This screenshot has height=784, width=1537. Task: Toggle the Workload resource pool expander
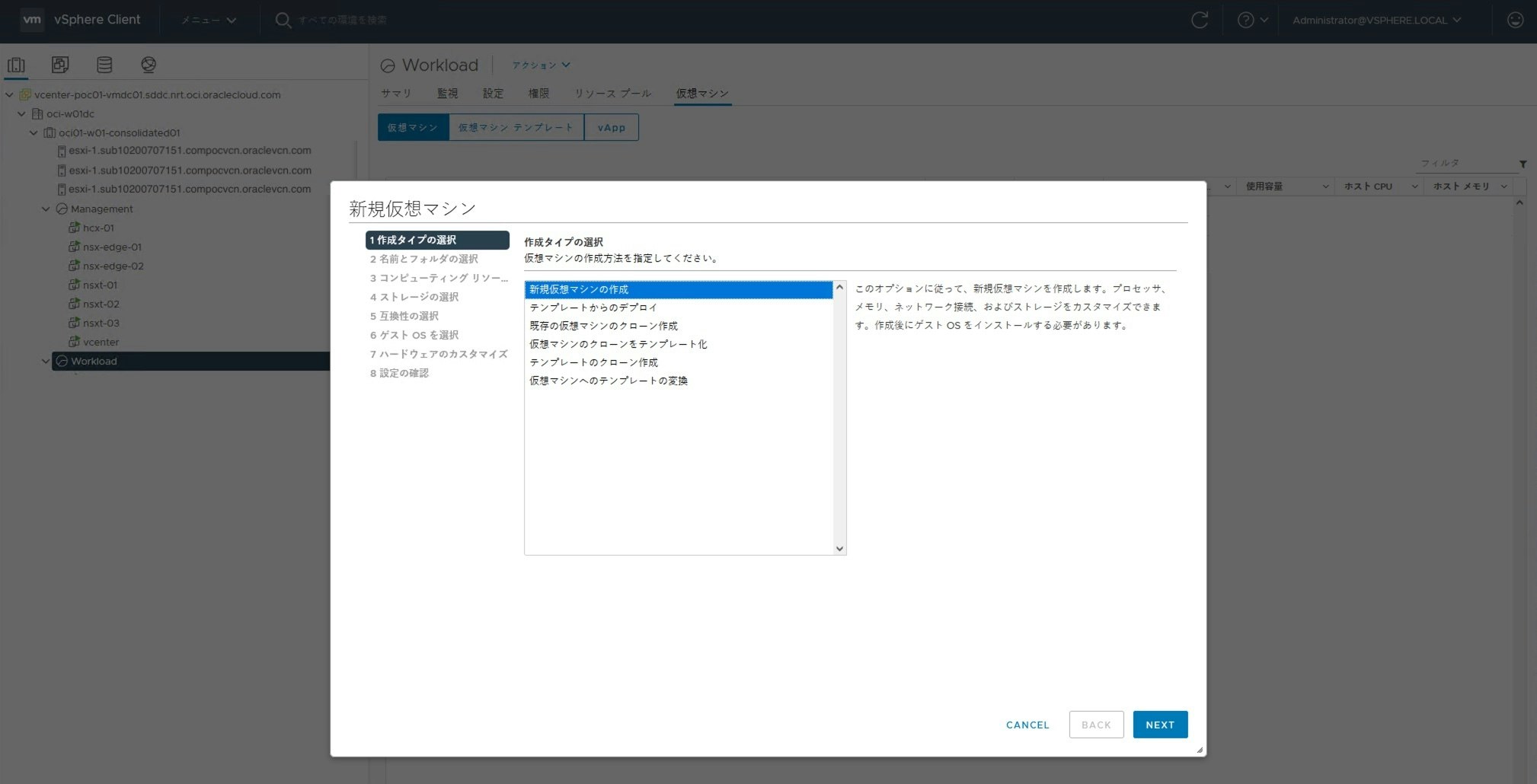coord(46,361)
